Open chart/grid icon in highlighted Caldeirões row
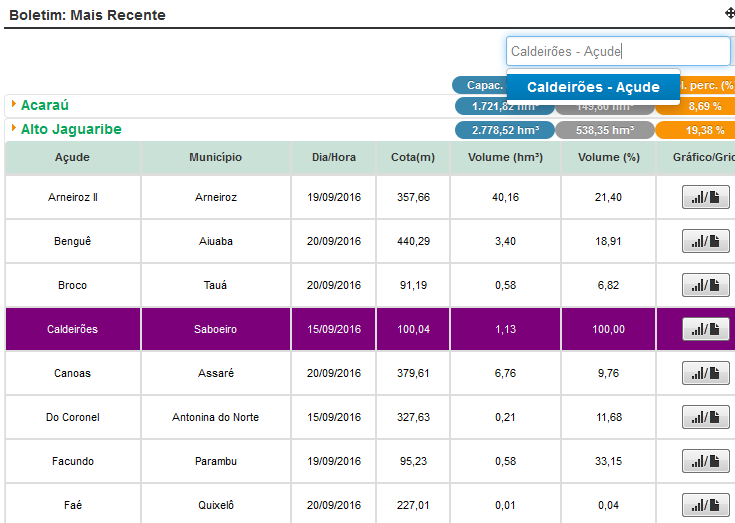This screenshot has height=523, width=735. (706, 329)
